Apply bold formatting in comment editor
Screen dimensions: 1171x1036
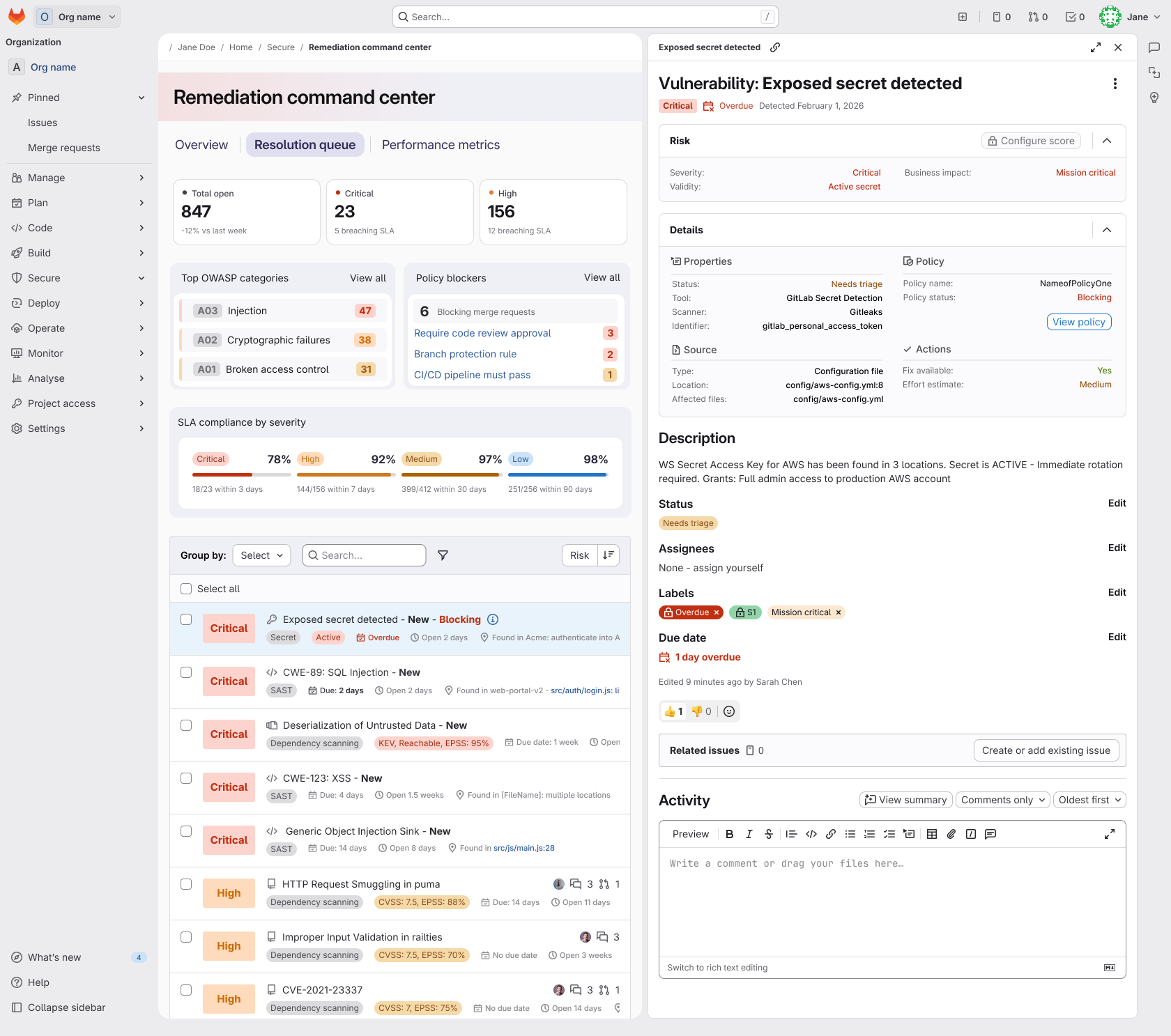pos(730,834)
